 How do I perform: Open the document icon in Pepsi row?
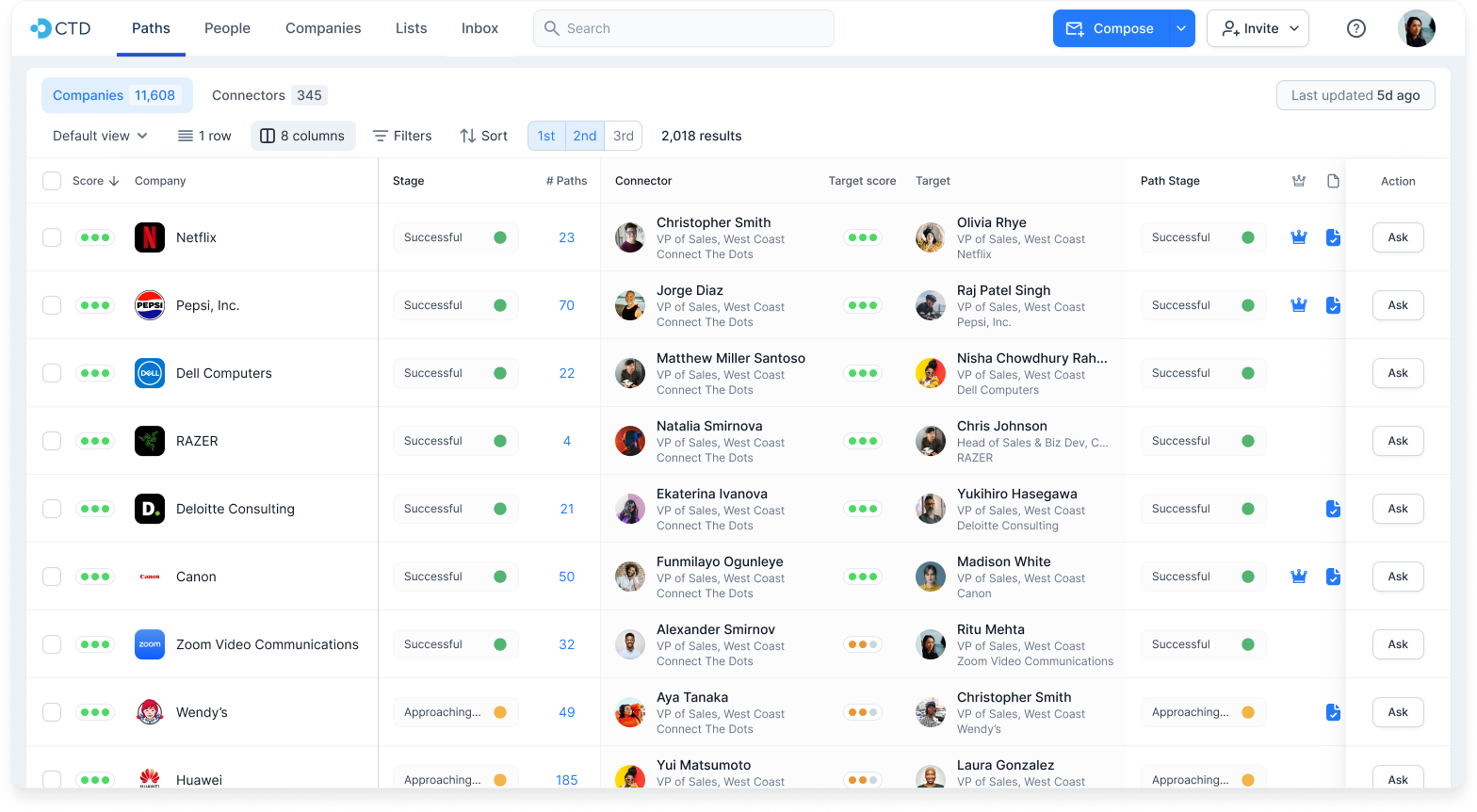click(1333, 305)
